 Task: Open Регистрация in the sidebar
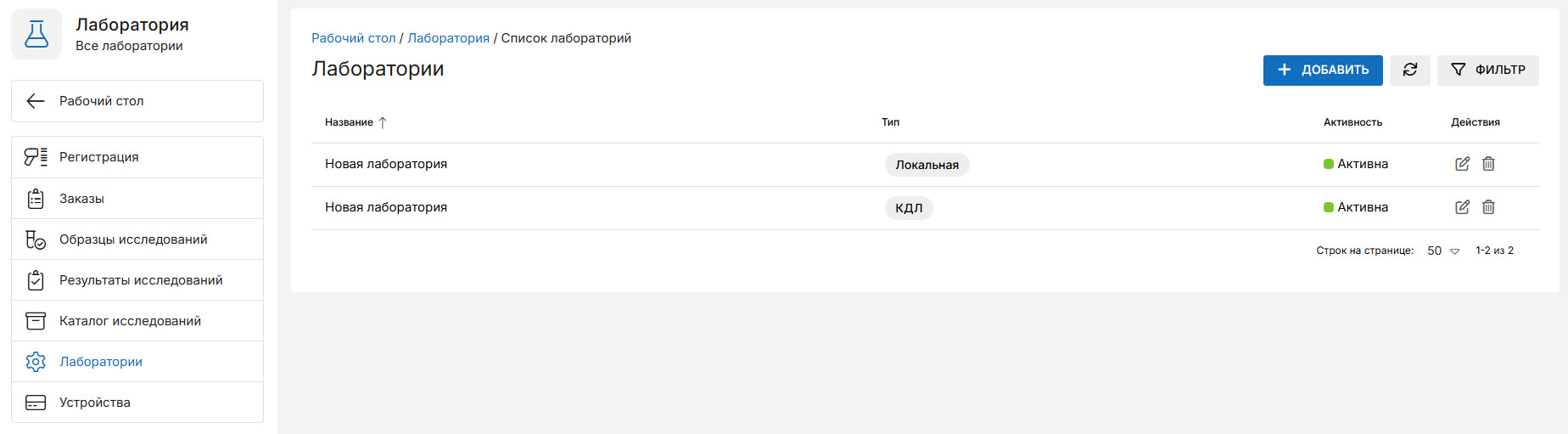coord(98,157)
